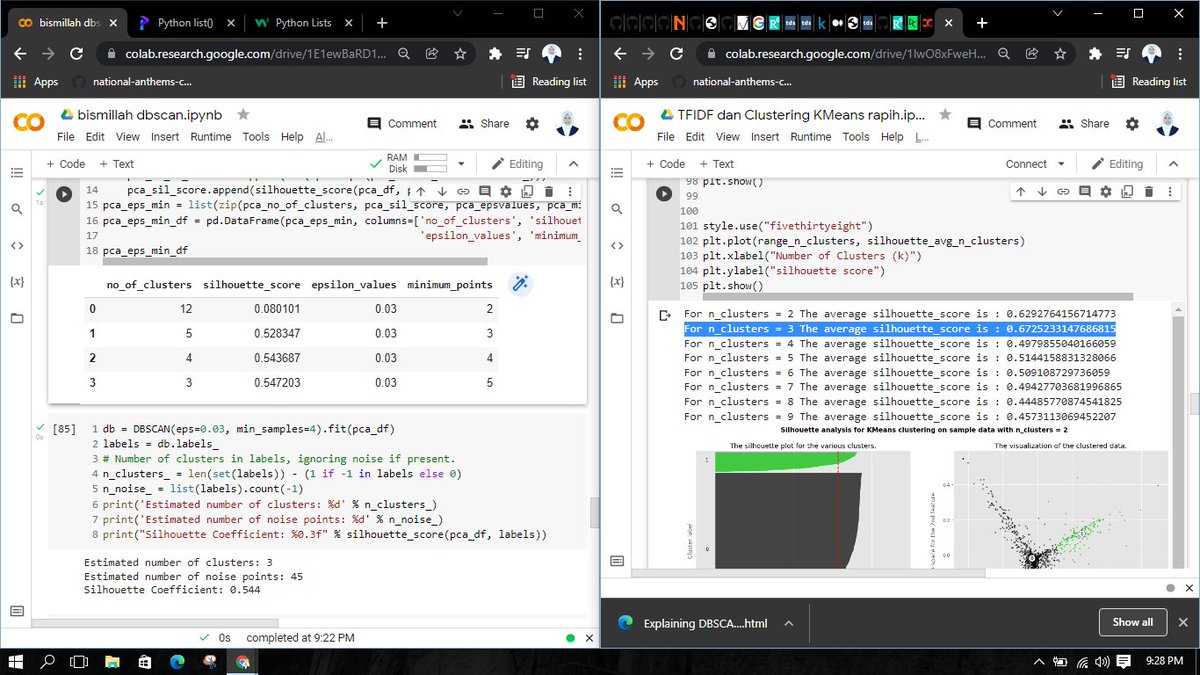The width and height of the screenshot is (1200, 675).
Task: Select the highlighted n_clusters = 3 output line
Action: pos(900,328)
